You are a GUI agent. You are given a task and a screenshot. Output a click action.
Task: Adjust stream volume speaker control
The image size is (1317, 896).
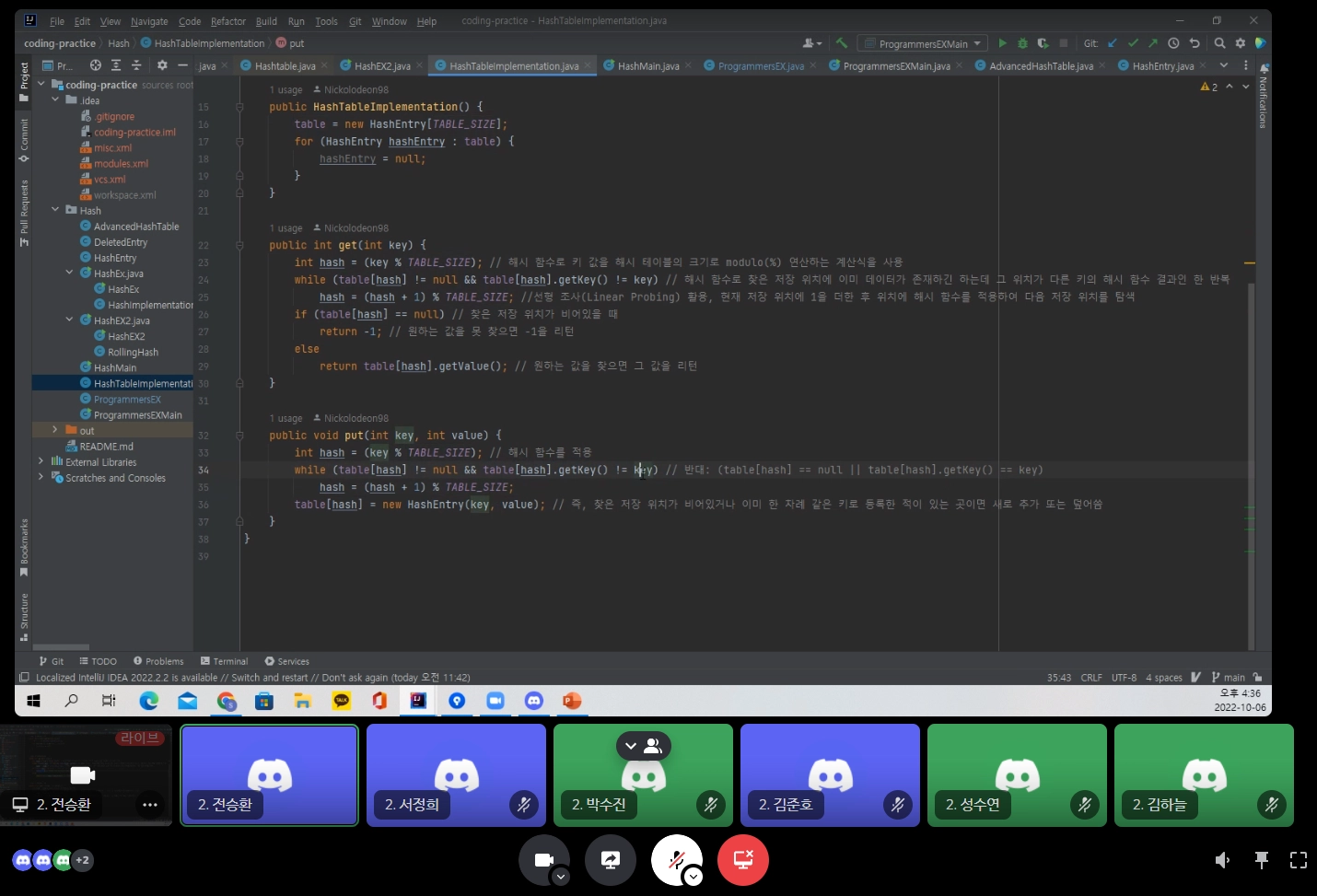(x=1222, y=860)
